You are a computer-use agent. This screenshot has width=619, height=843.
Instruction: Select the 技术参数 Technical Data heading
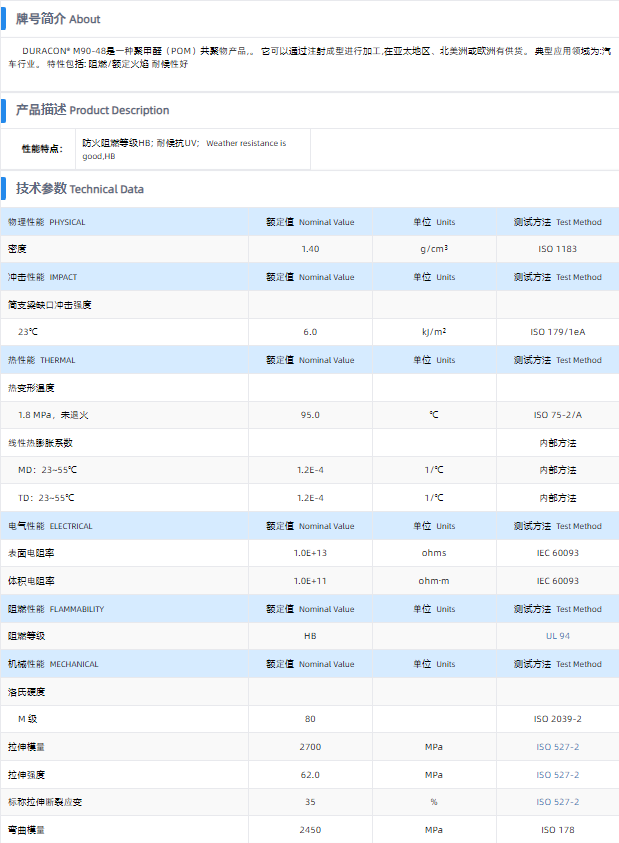point(80,189)
